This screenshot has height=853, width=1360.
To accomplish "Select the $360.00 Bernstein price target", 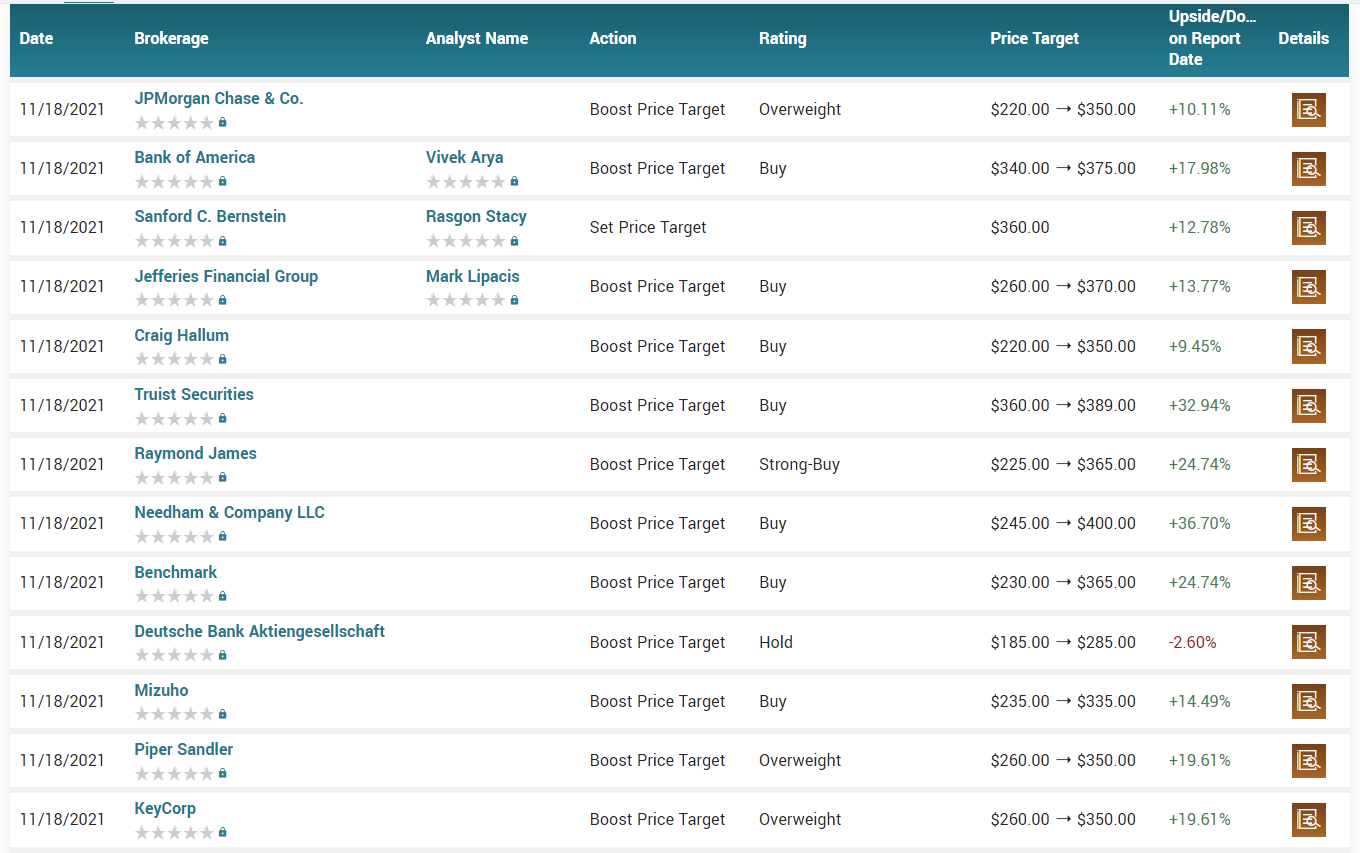I will tap(1020, 227).
